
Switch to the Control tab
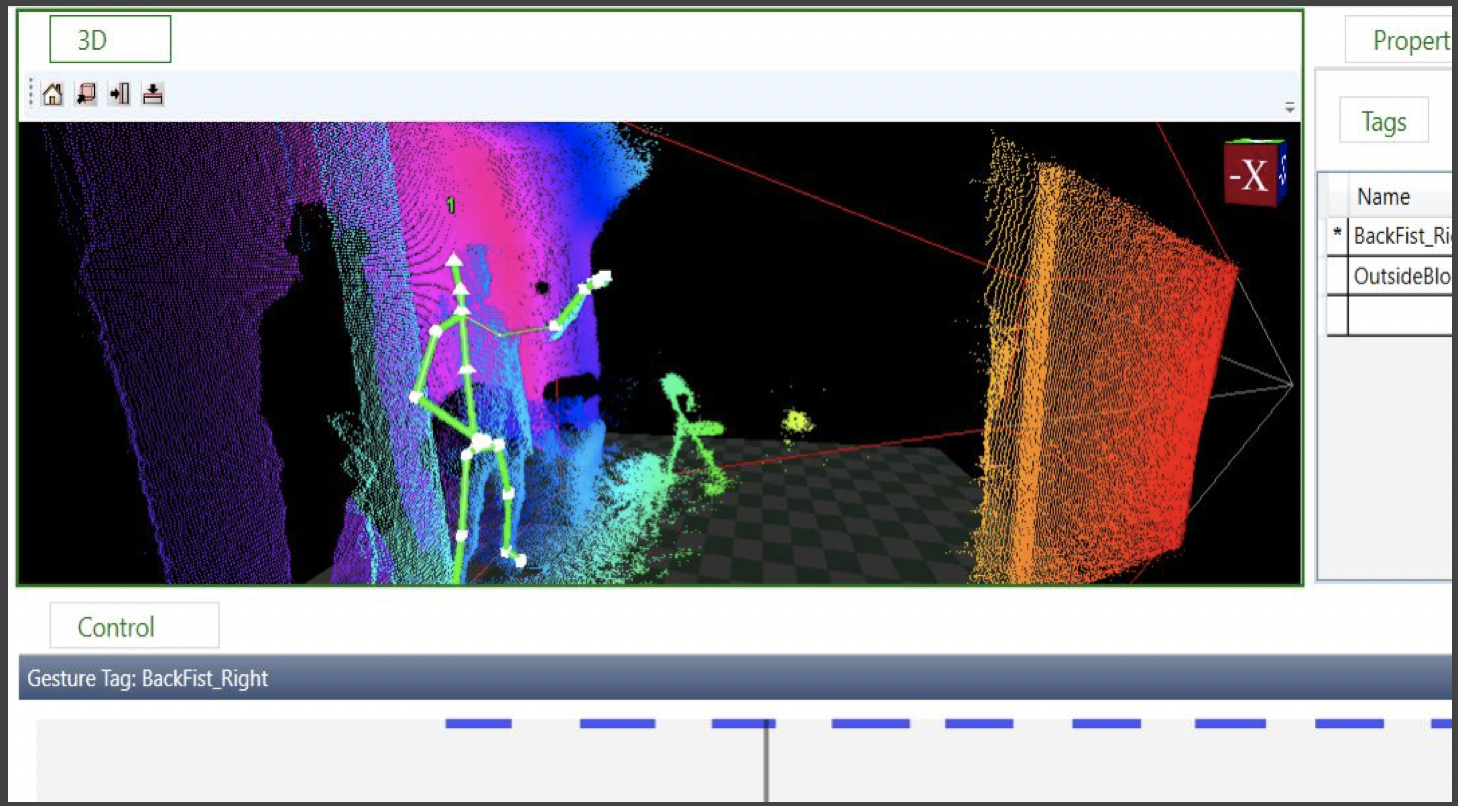click(134, 627)
